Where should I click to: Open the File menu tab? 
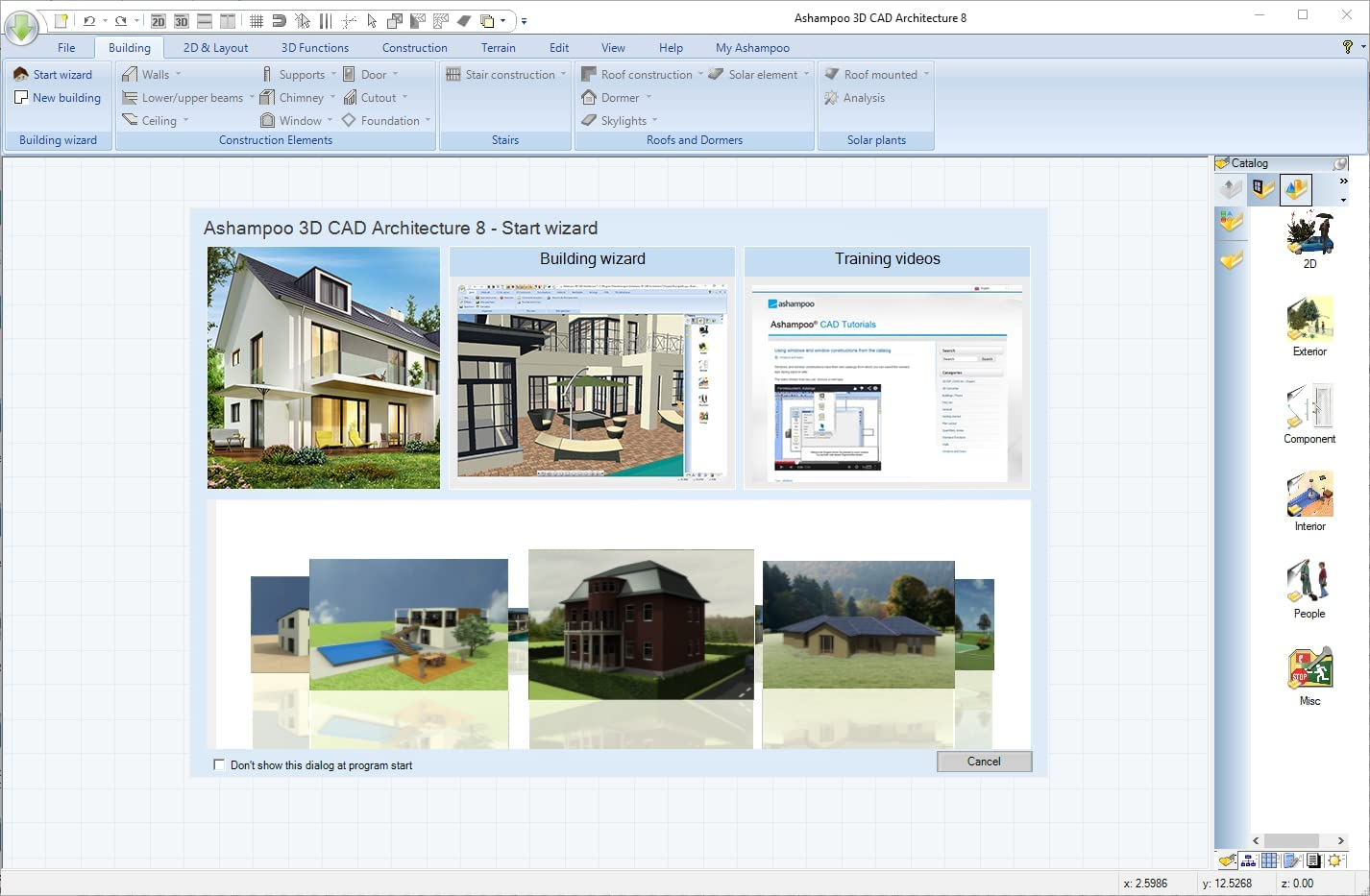[66, 47]
